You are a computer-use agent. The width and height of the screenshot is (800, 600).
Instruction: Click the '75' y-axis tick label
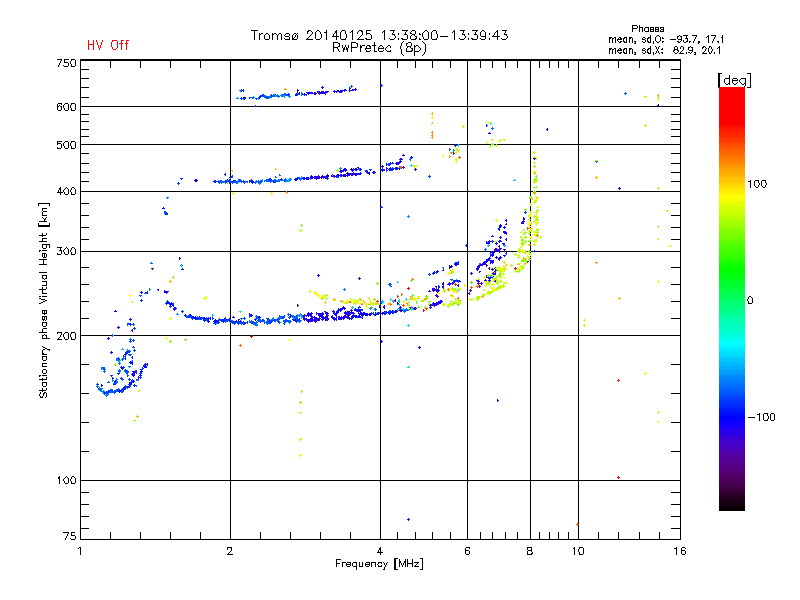(70, 536)
